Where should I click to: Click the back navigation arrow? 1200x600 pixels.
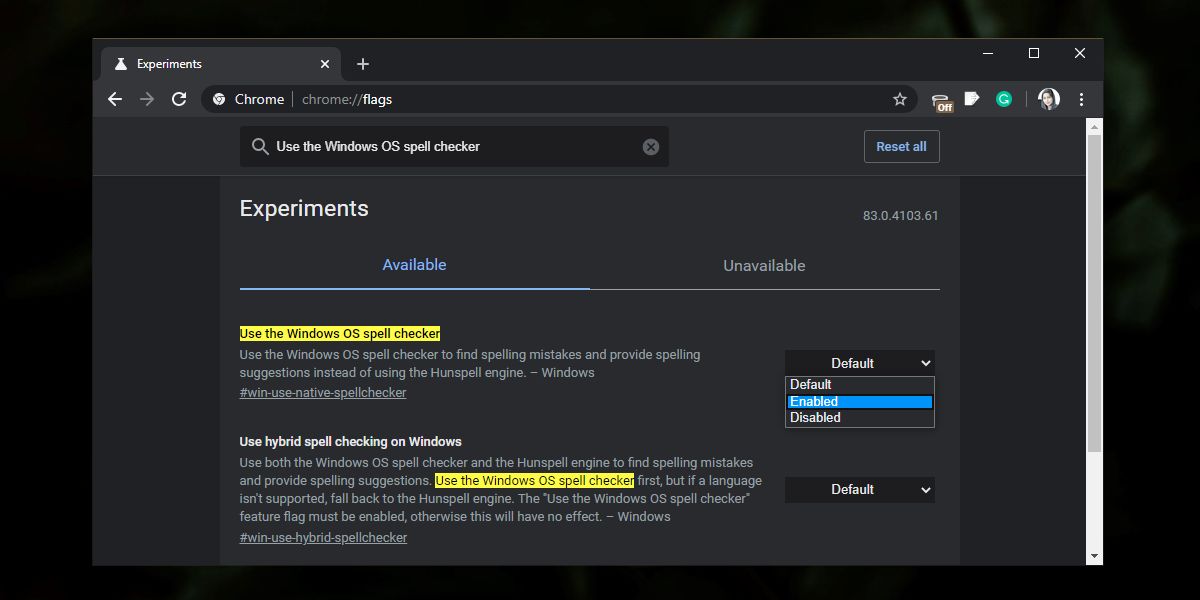pos(115,99)
